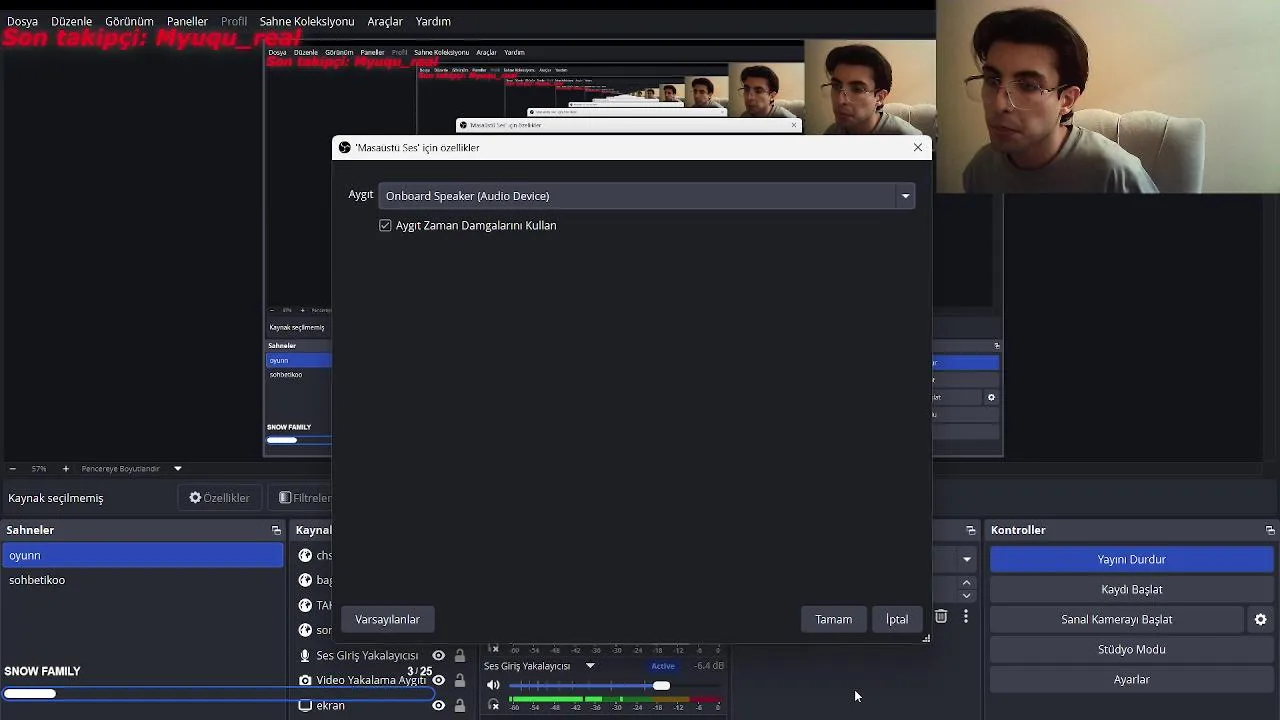Screen dimensions: 1280x720
Task: Click the sor browser source icon
Action: coord(305,630)
